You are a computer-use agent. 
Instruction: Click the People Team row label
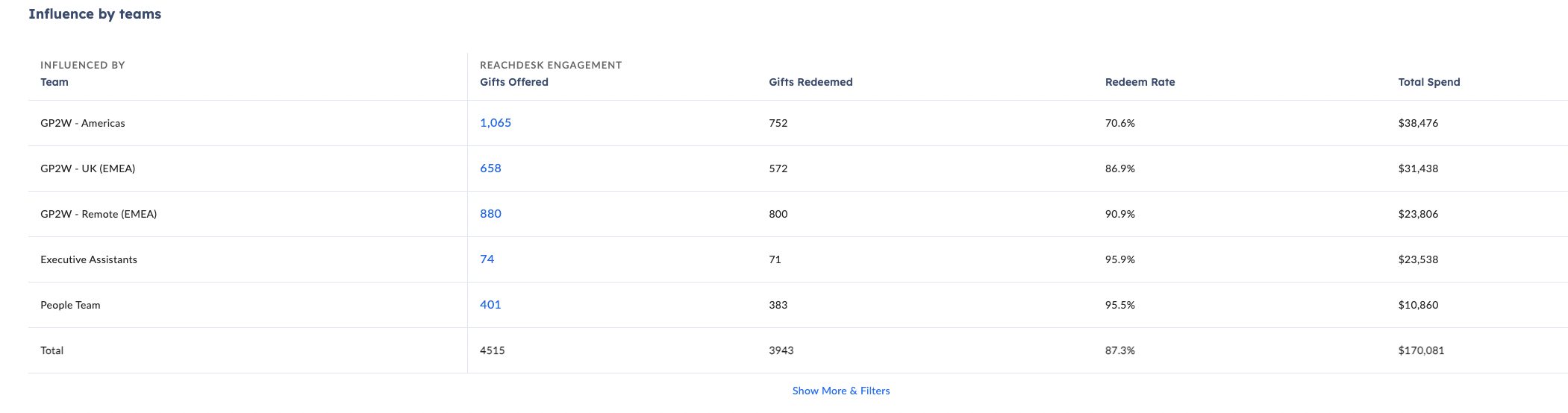tap(70, 305)
